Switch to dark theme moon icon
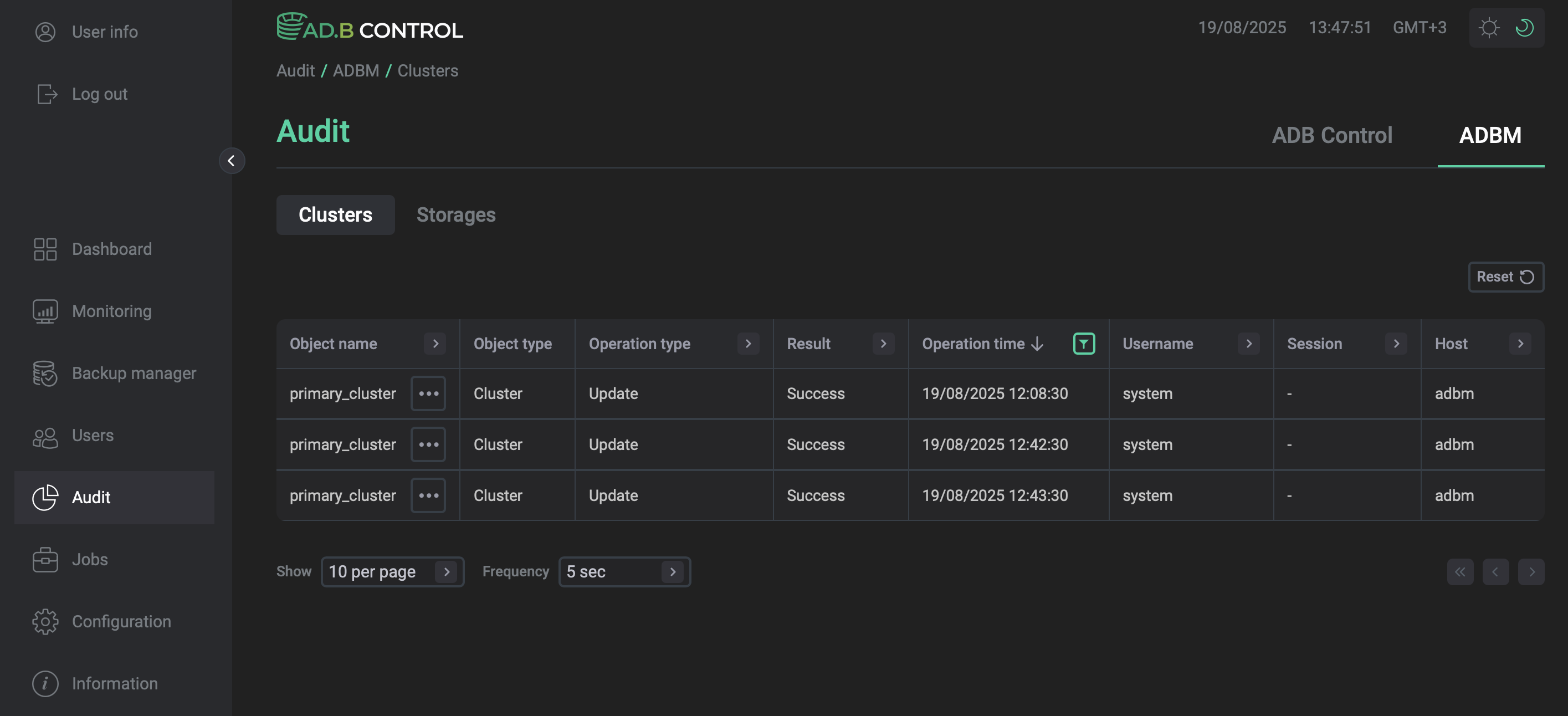This screenshot has height=716, width=1568. (1525, 28)
